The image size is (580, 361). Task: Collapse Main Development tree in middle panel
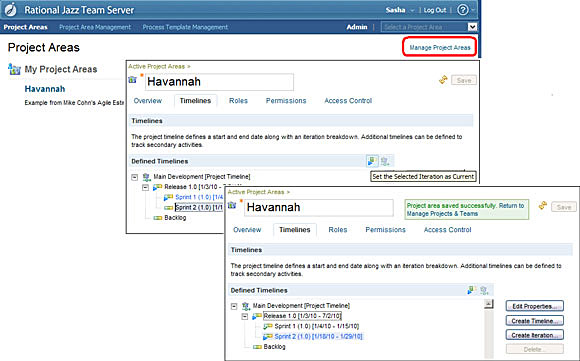(x=135, y=177)
